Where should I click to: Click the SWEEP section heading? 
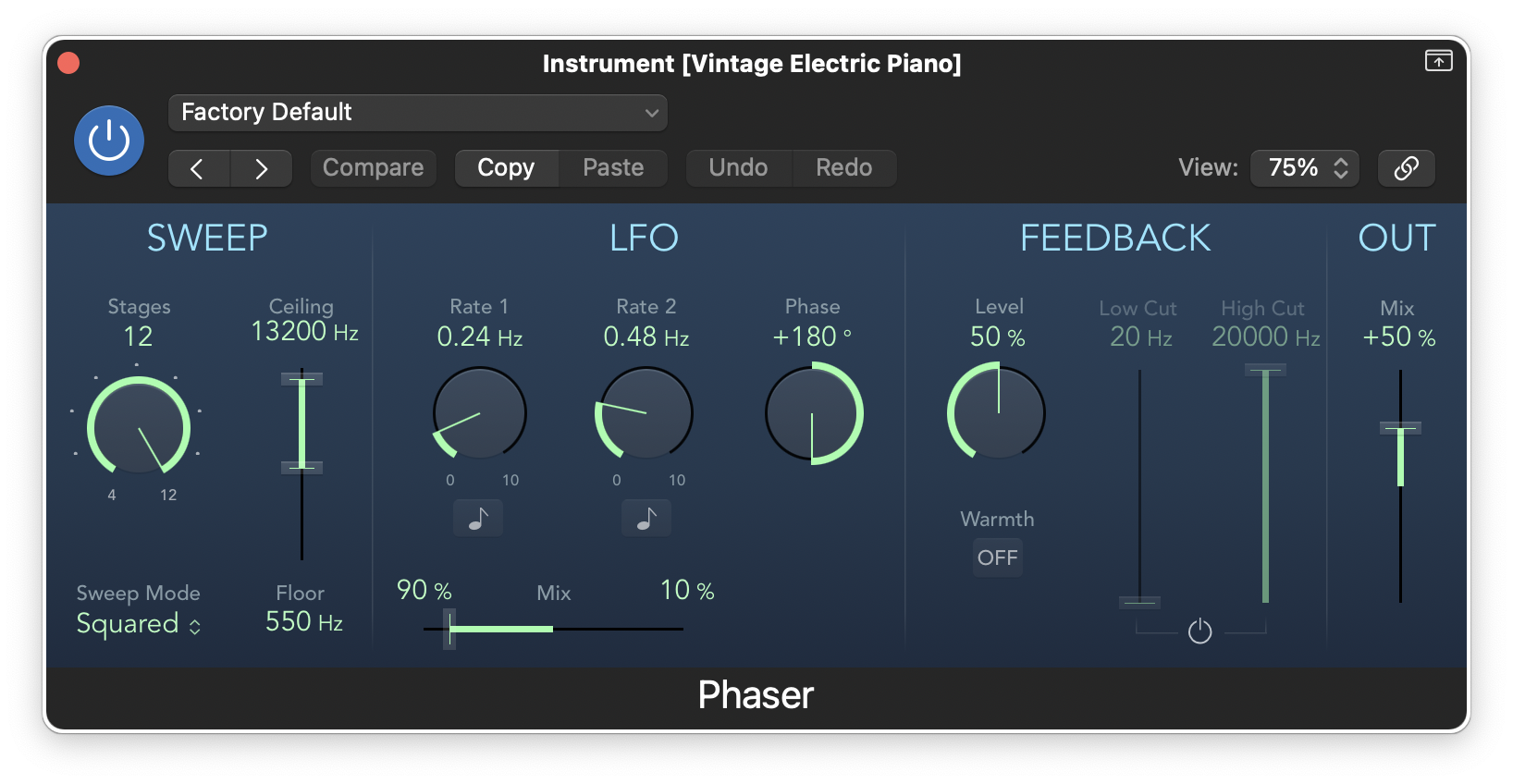point(207,239)
